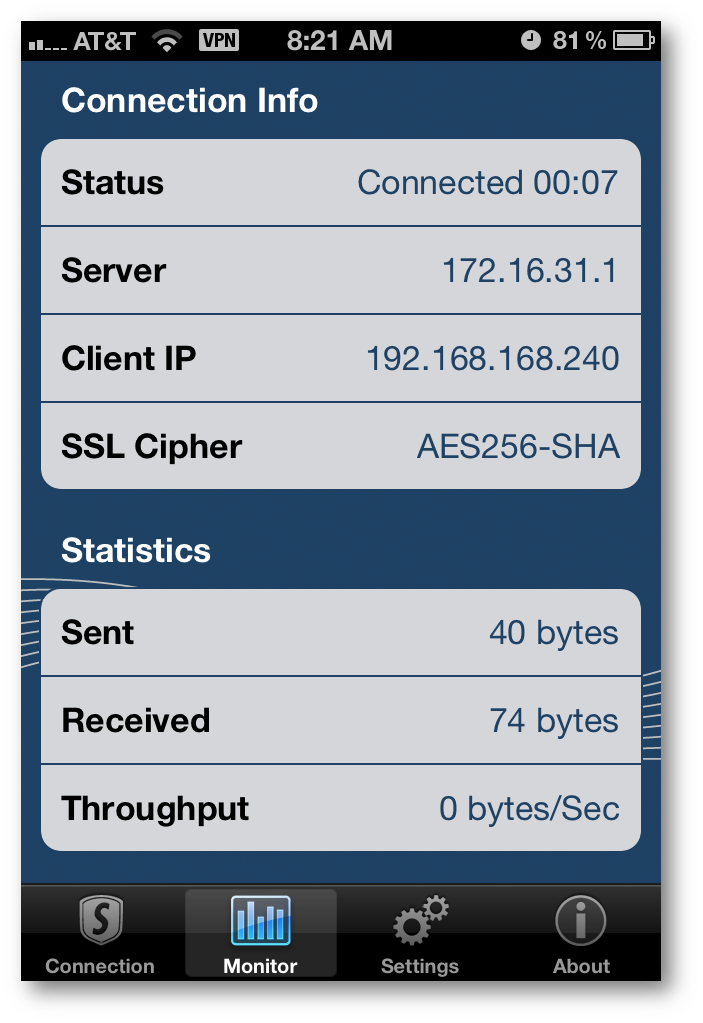Tap the battery icon in status bar

(x=634, y=41)
